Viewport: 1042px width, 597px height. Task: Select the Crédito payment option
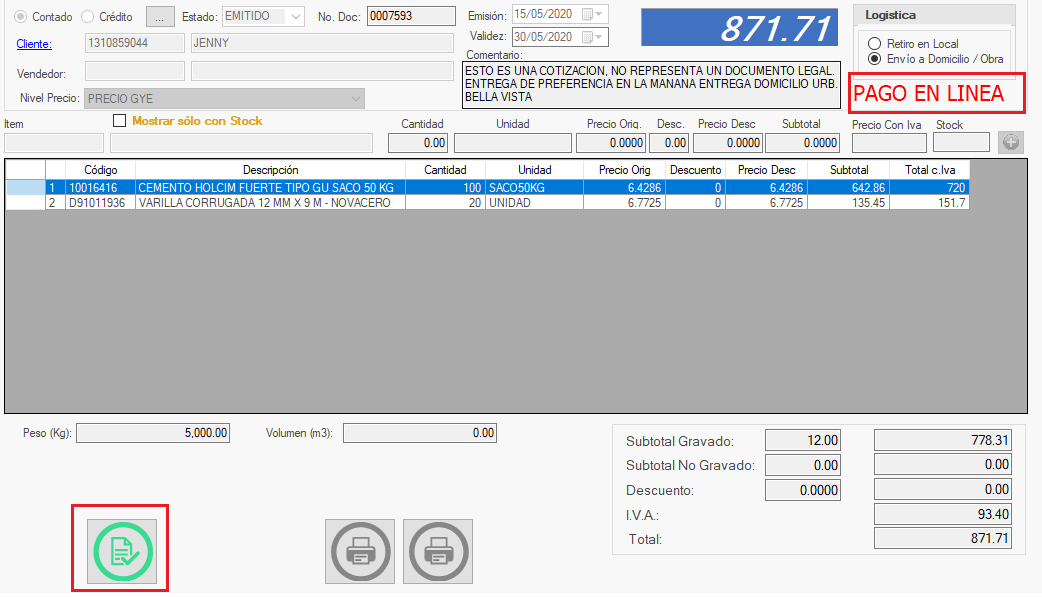(x=87, y=17)
